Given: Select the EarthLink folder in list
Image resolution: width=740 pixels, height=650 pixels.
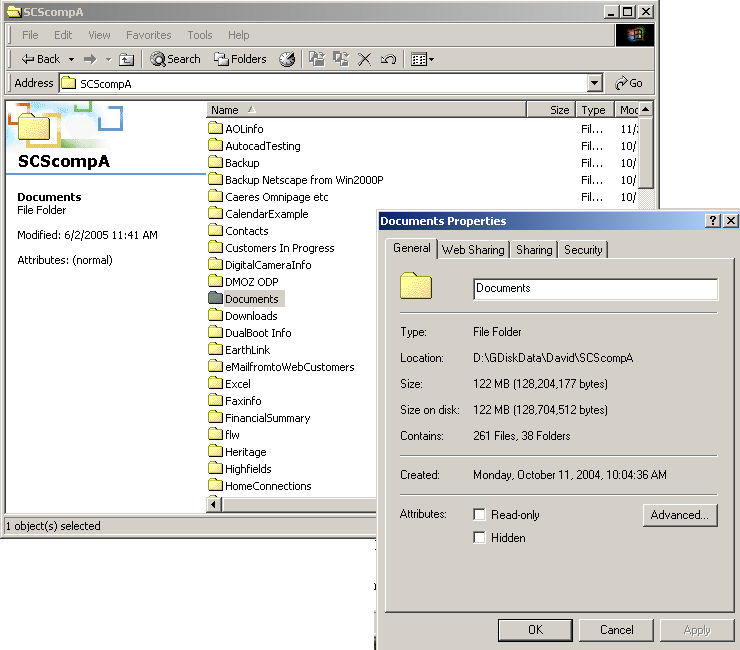Looking at the screenshot, I should [x=247, y=350].
